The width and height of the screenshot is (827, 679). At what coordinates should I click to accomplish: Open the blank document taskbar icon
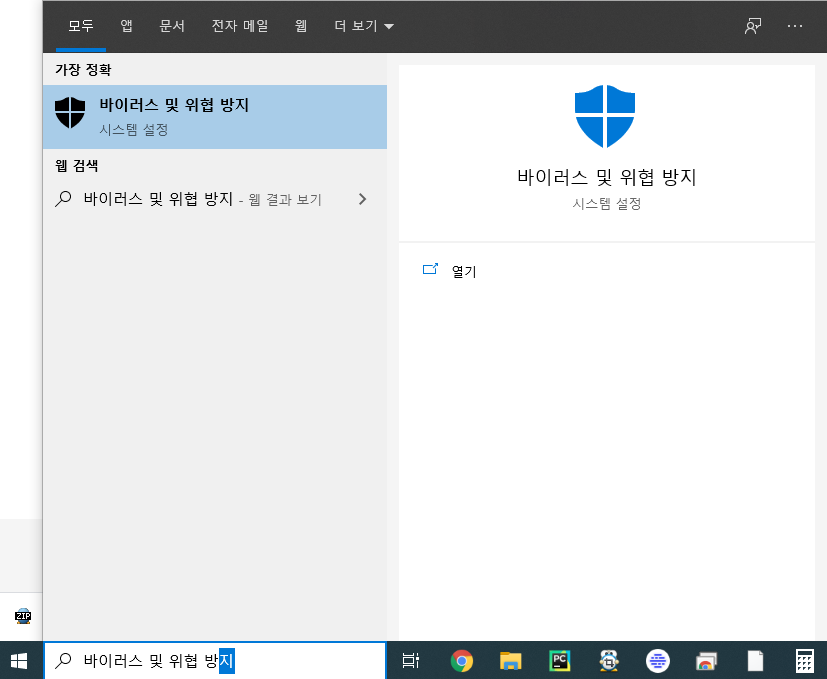pyautogui.click(x=755, y=661)
